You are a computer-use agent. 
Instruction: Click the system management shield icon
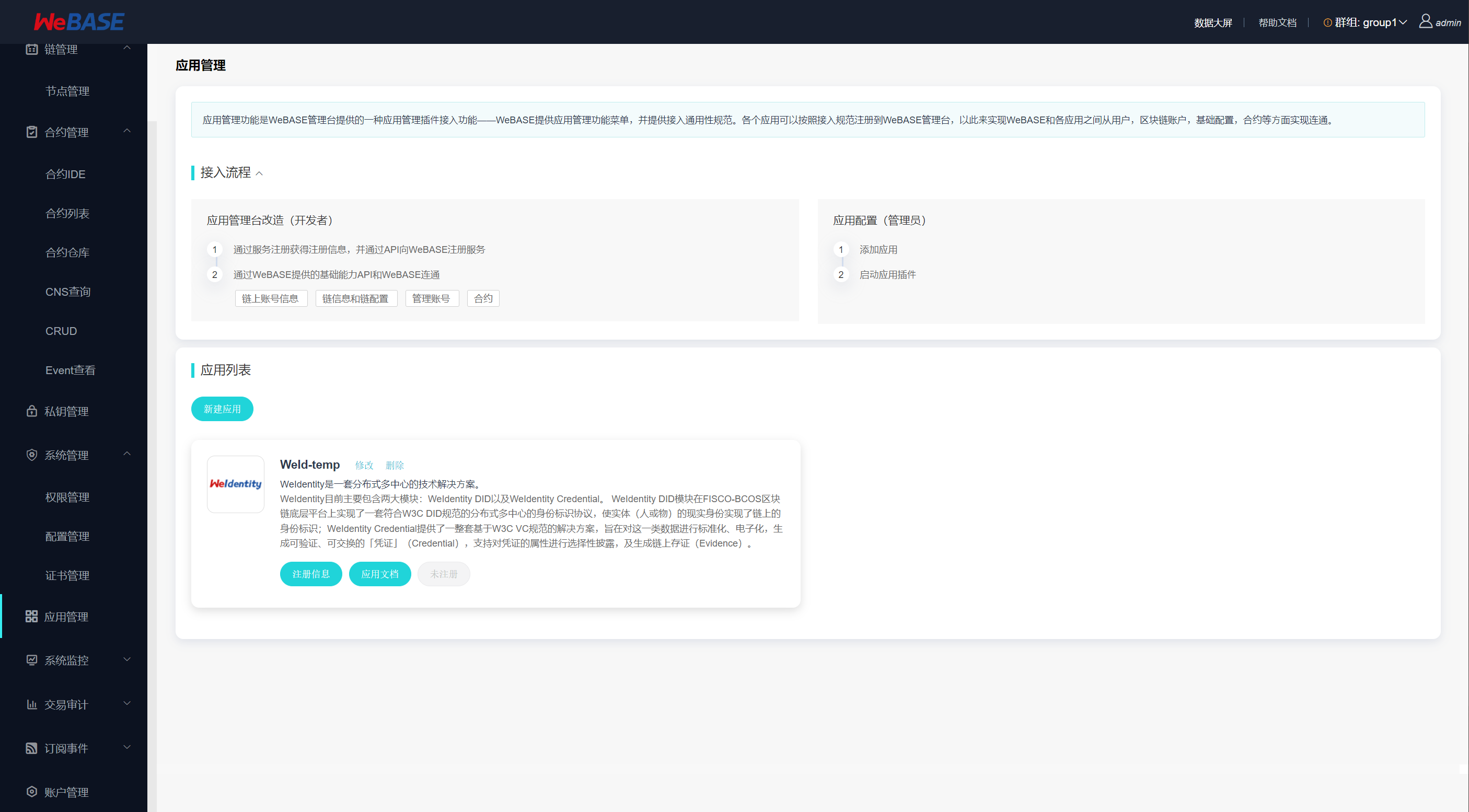32,455
